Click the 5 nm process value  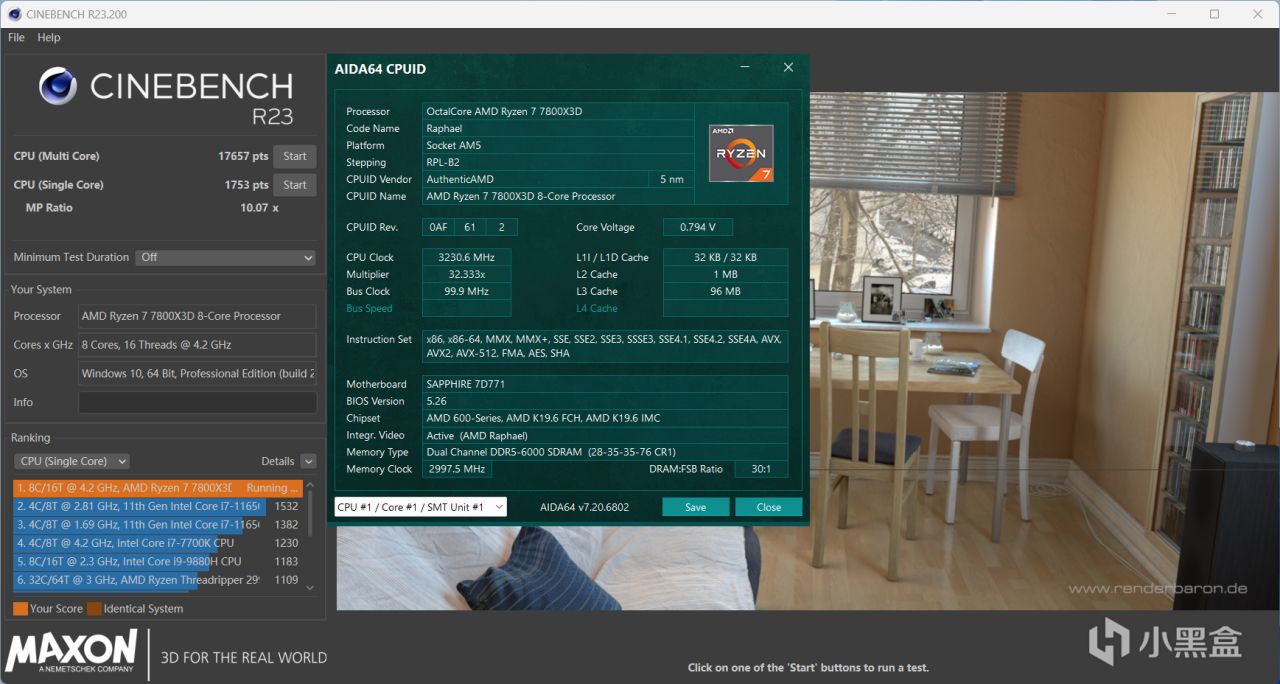672,179
